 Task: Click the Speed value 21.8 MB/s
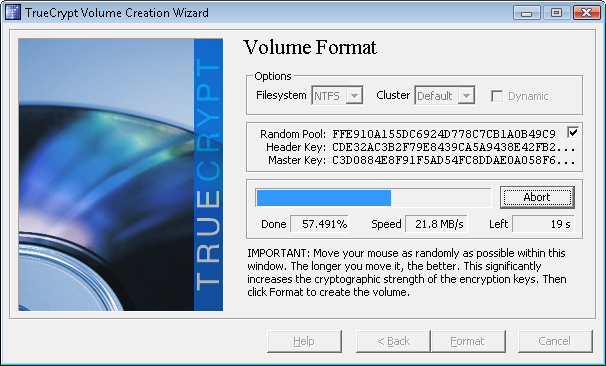pos(436,224)
